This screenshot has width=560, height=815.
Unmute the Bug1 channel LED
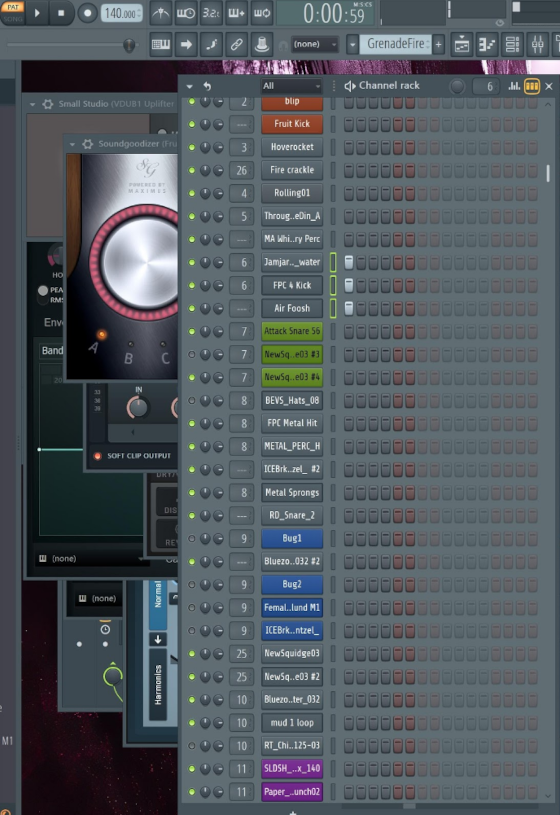192,538
